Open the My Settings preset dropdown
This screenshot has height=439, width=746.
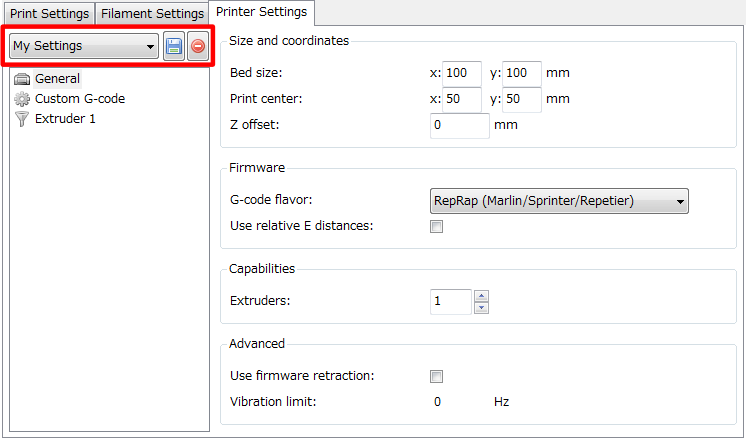(x=84, y=46)
